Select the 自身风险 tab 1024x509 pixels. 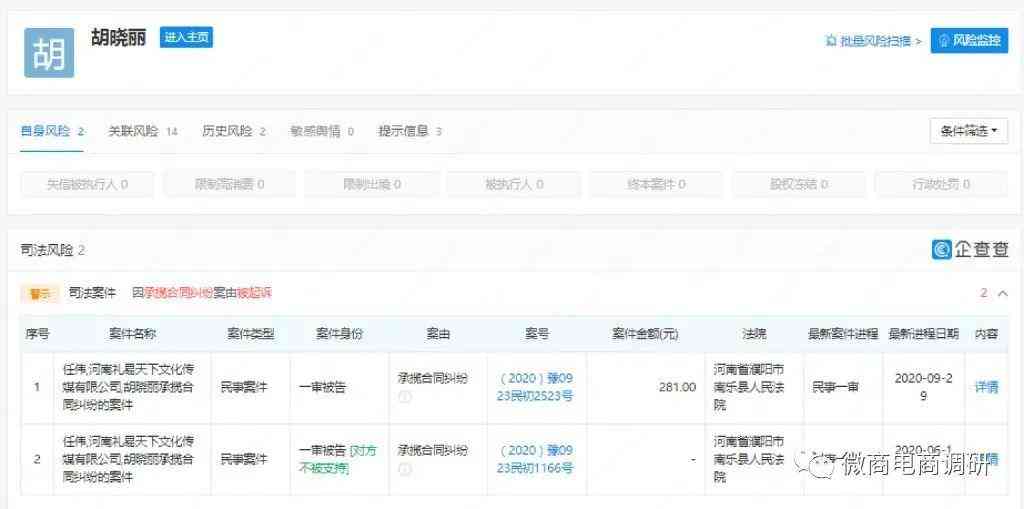tap(52, 131)
